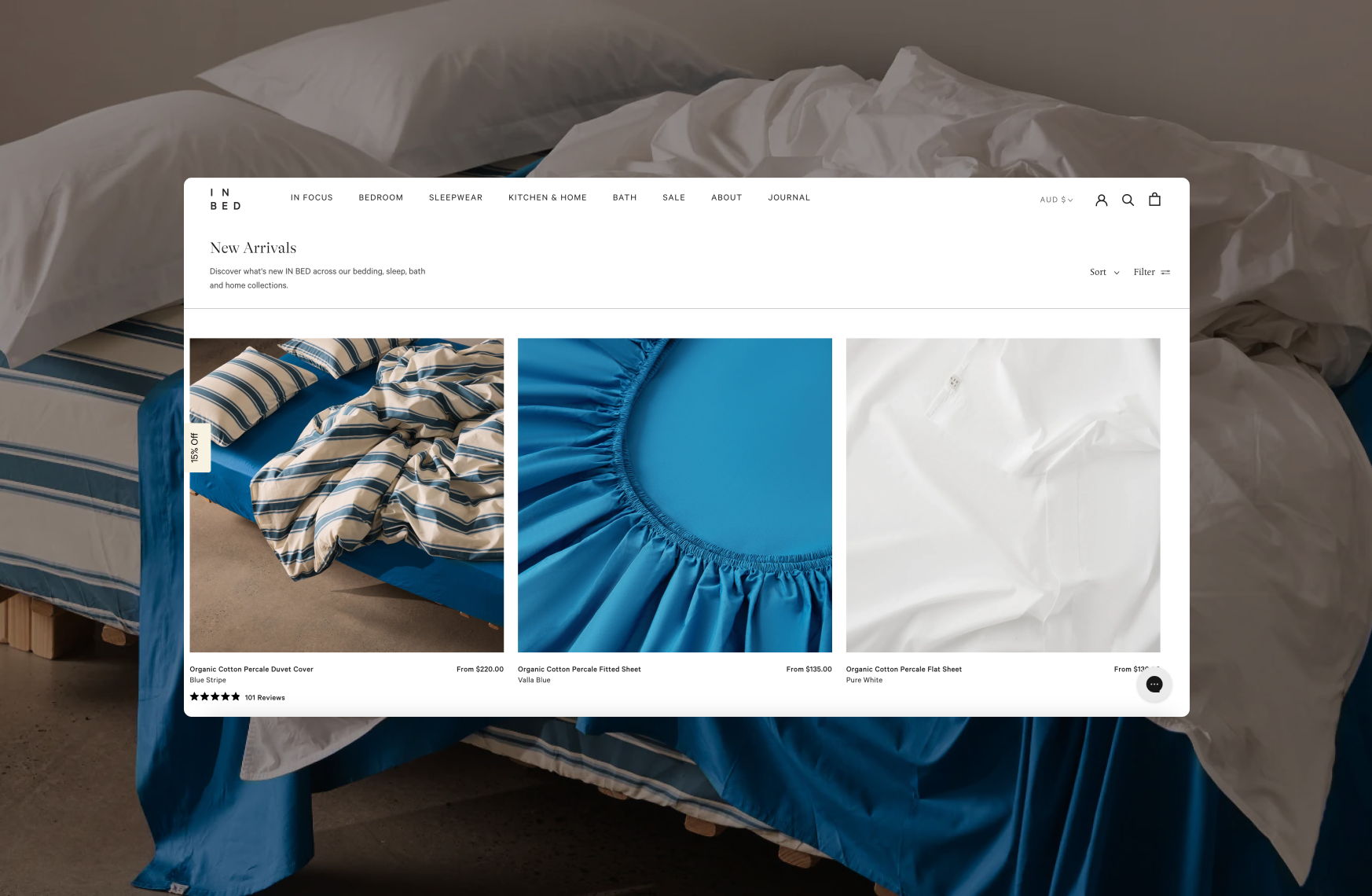Open the account profile icon
This screenshot has width=1372, height=896.
click(1101, 200)
